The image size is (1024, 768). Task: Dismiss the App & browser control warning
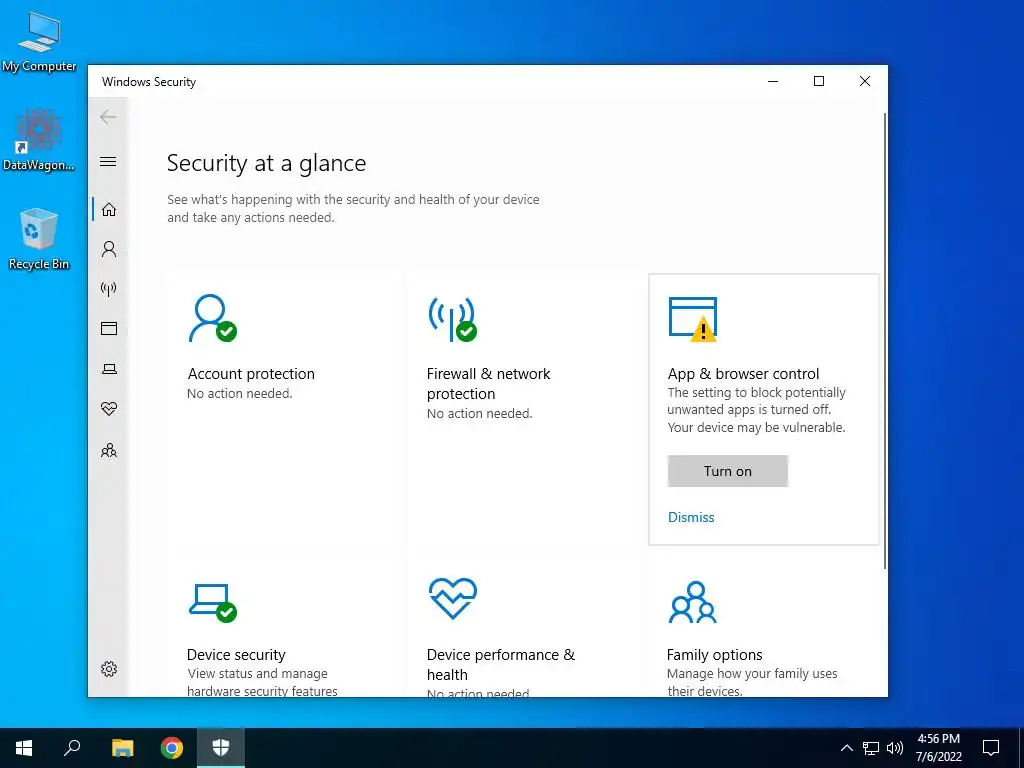(691, 517)
